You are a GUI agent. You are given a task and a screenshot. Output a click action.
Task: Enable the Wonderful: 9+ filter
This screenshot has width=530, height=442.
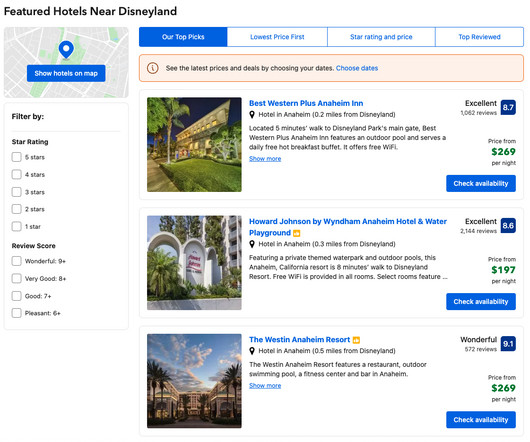[17, 261]
